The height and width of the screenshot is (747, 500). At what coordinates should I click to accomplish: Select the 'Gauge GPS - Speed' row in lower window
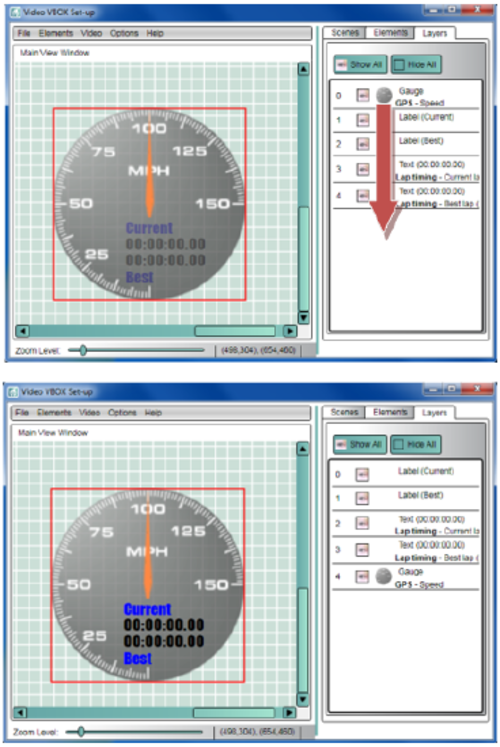tap(406, 577)
